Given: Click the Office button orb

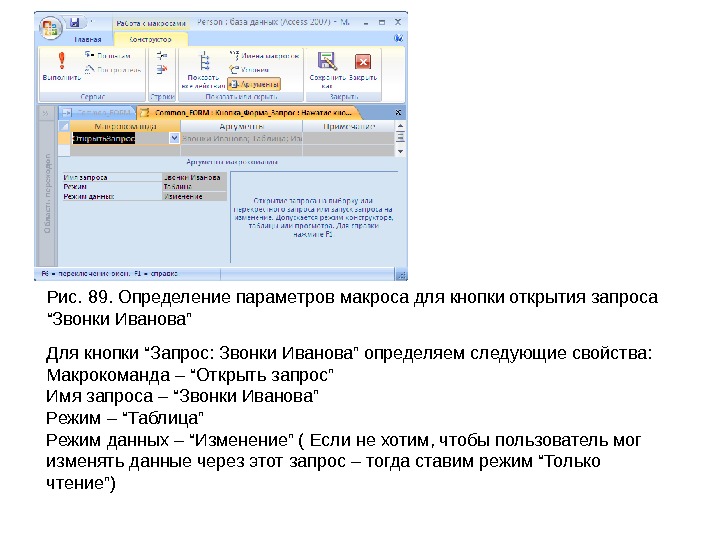Looking at the screenshot, I should (x=50, y=28).
